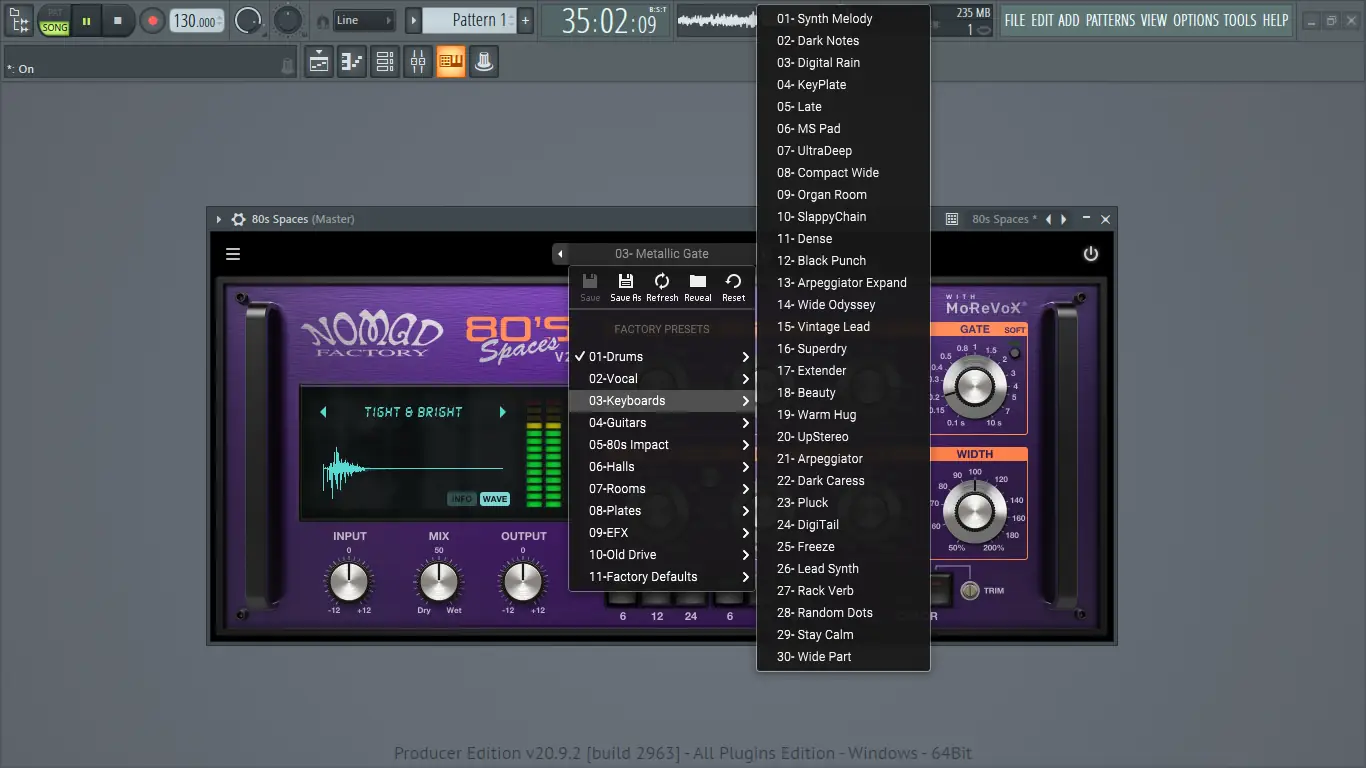Click the folder-tree icon beside the PAT/SONG switch
Viewport: 1366px width, 768px height.
click(19, 19)
